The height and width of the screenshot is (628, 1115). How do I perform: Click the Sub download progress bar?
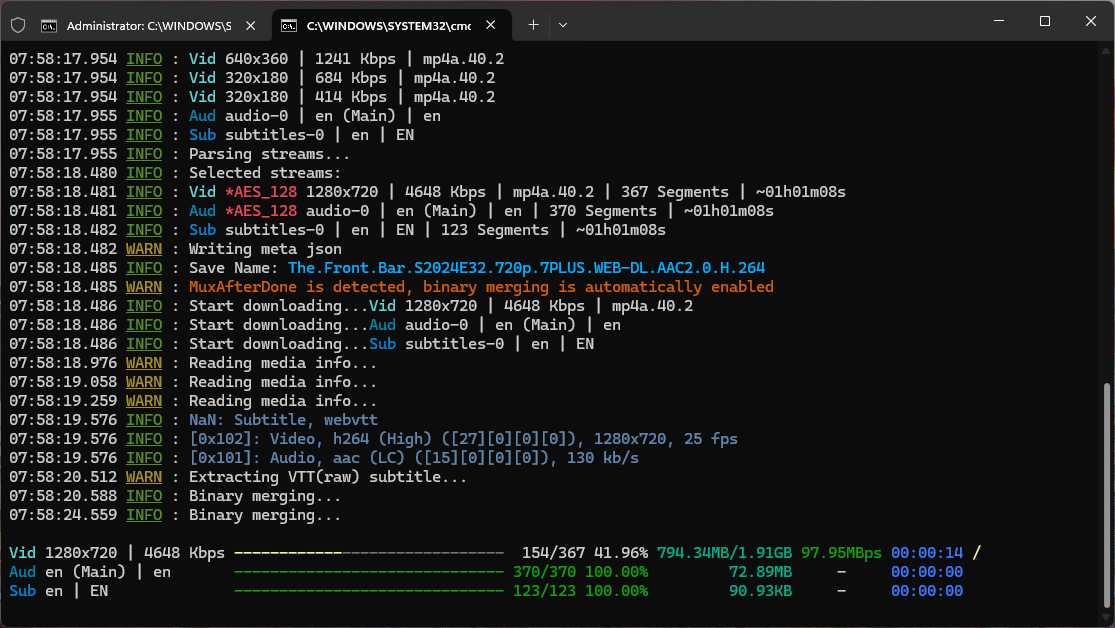point(368,591)
